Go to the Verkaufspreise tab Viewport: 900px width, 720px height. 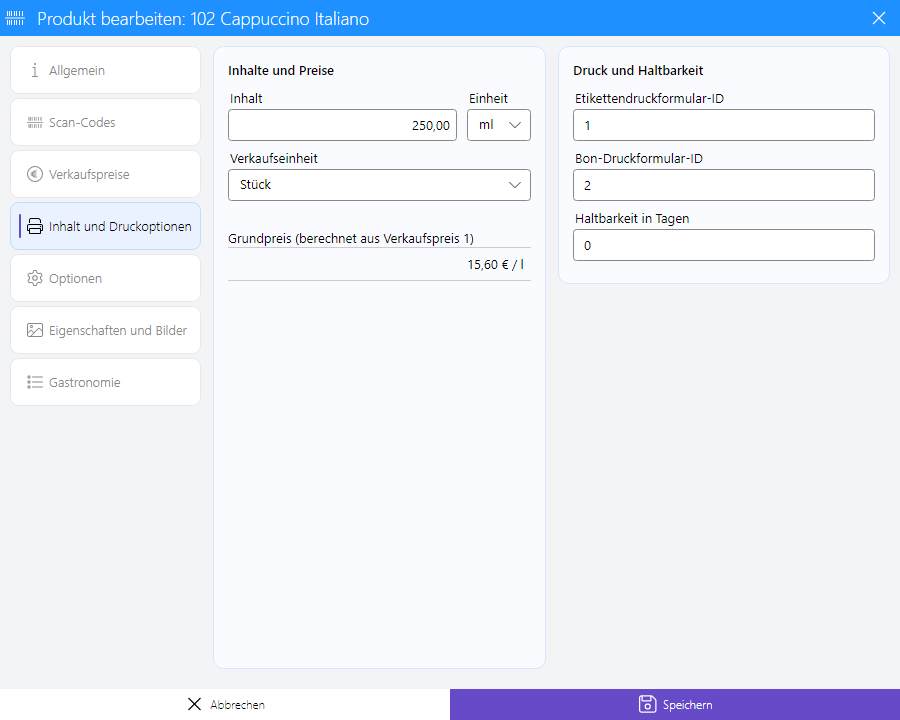[106, 174]
